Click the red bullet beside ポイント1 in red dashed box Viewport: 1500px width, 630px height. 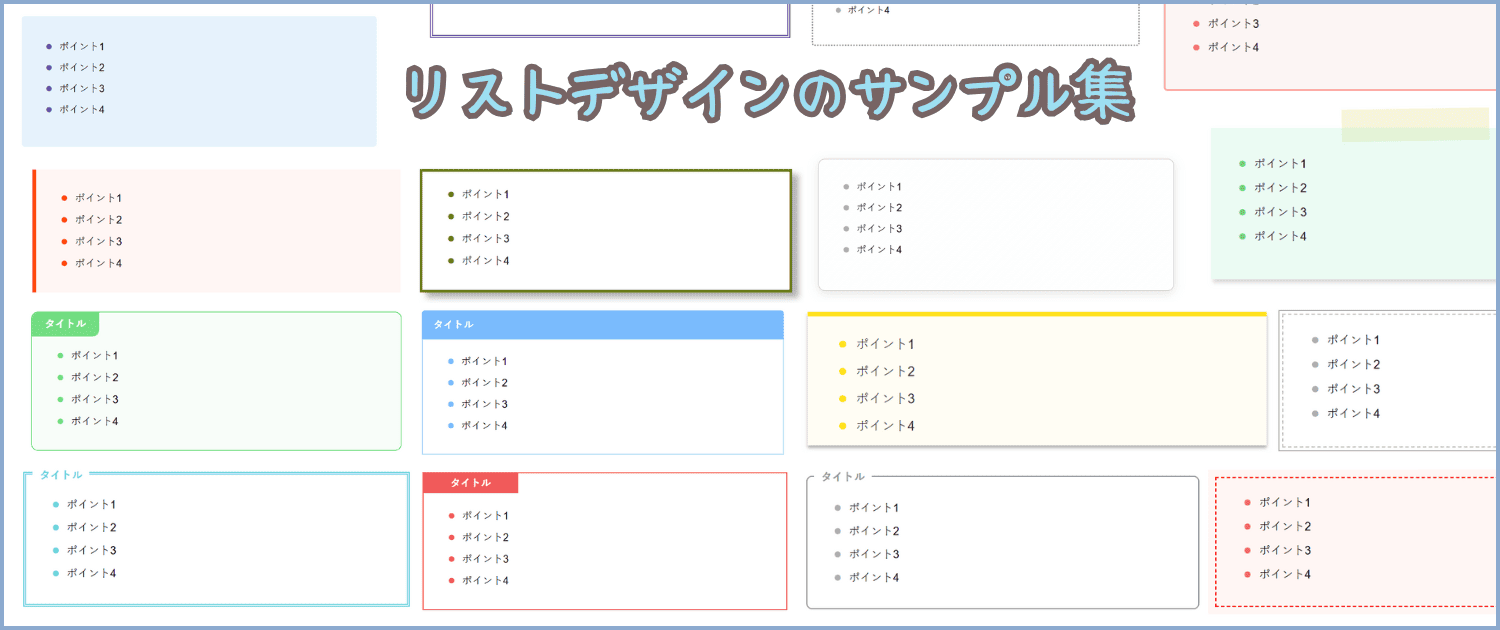(1247, 502)
